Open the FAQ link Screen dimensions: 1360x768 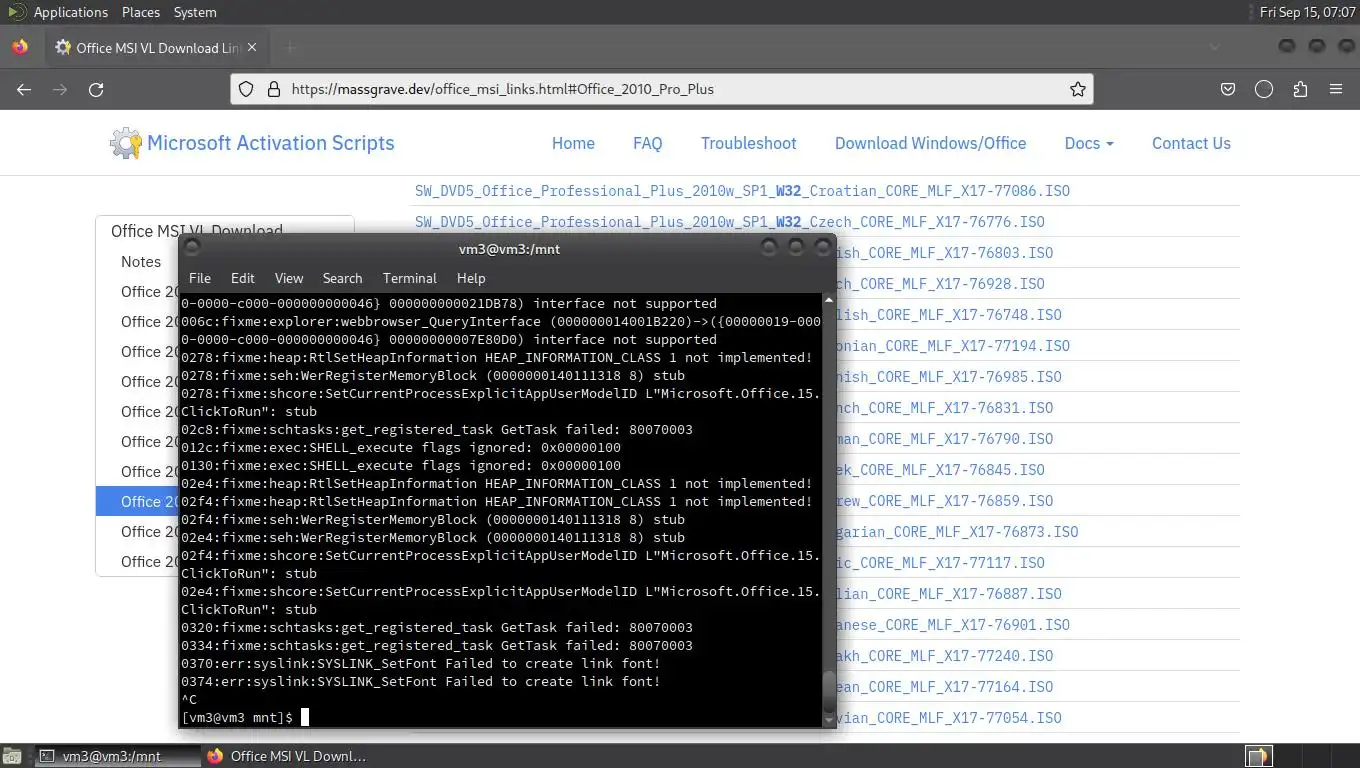coord(647,143)
